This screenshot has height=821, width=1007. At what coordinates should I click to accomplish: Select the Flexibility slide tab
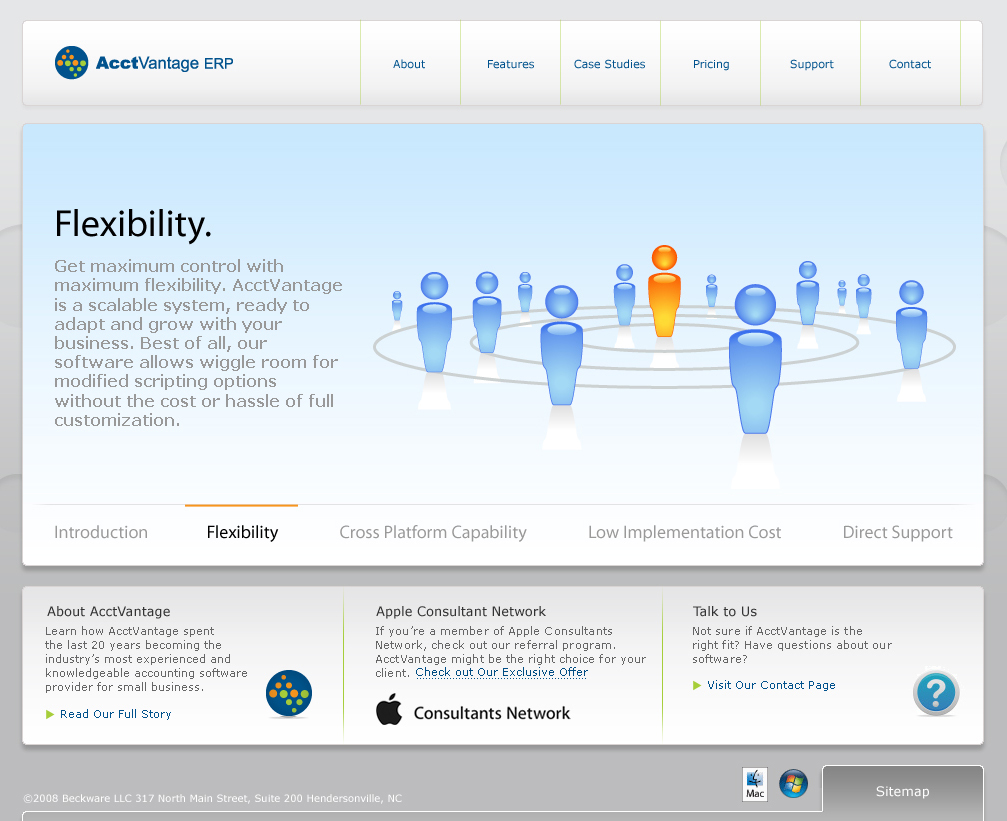(x=242, y=533)
